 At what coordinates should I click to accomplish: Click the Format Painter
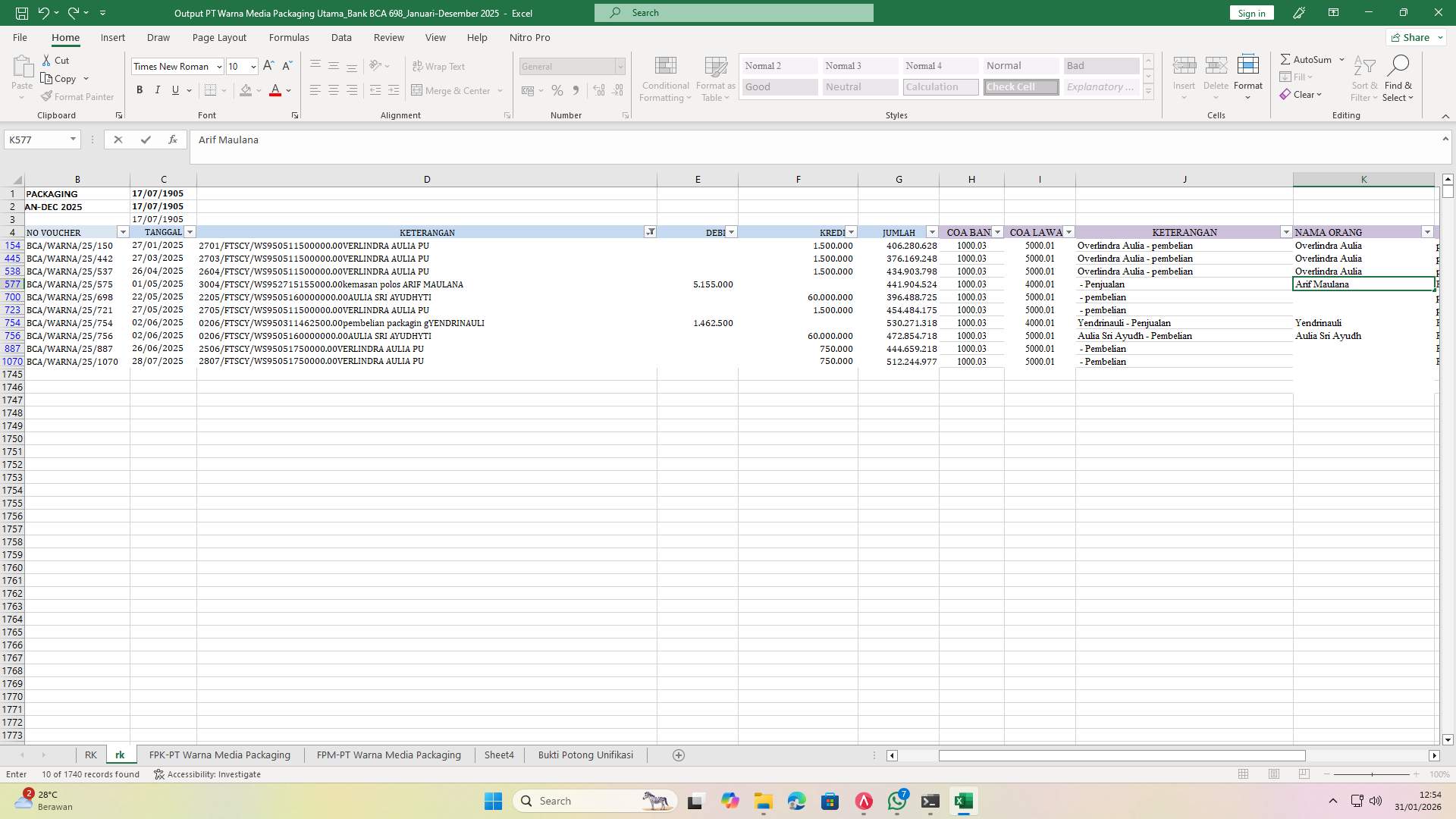pyautogui.click(x=78, y=96)
